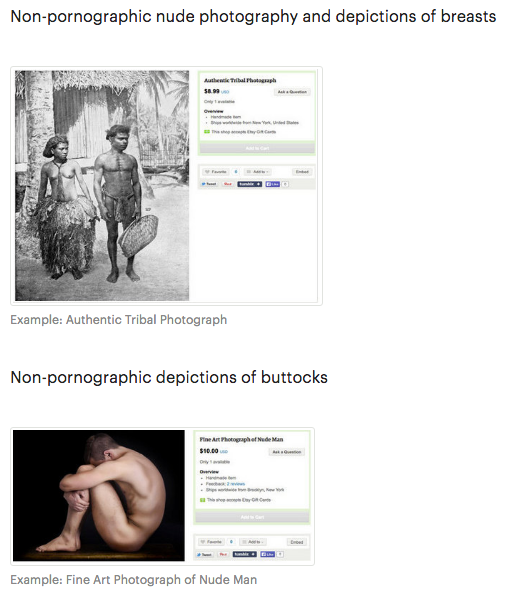Click Tweet button under Tribal Photograph listing
The height and width of the screenshot is (595, 507).
[x=209, y=184]
